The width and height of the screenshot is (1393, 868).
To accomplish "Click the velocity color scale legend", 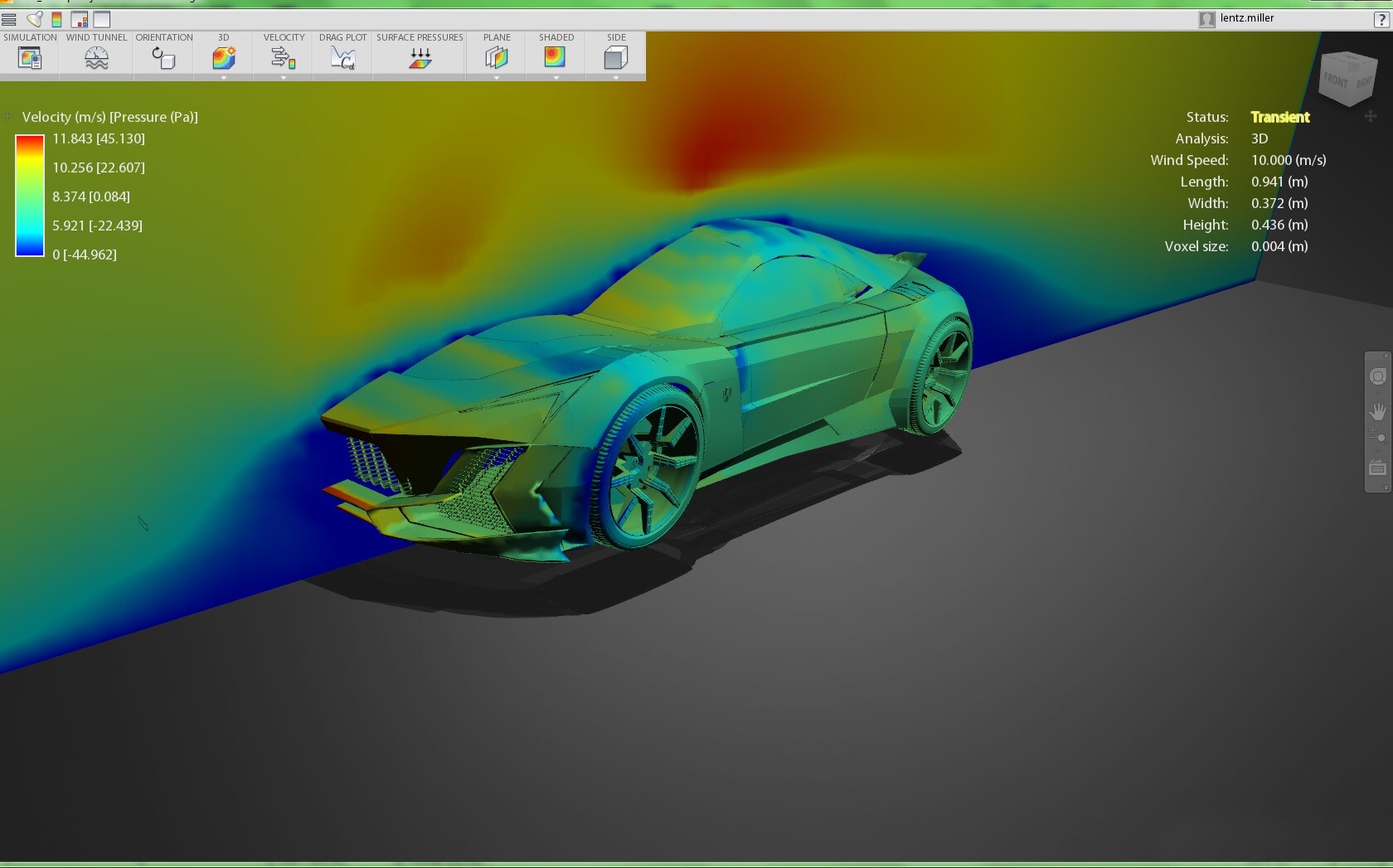I will pos(29,197).
